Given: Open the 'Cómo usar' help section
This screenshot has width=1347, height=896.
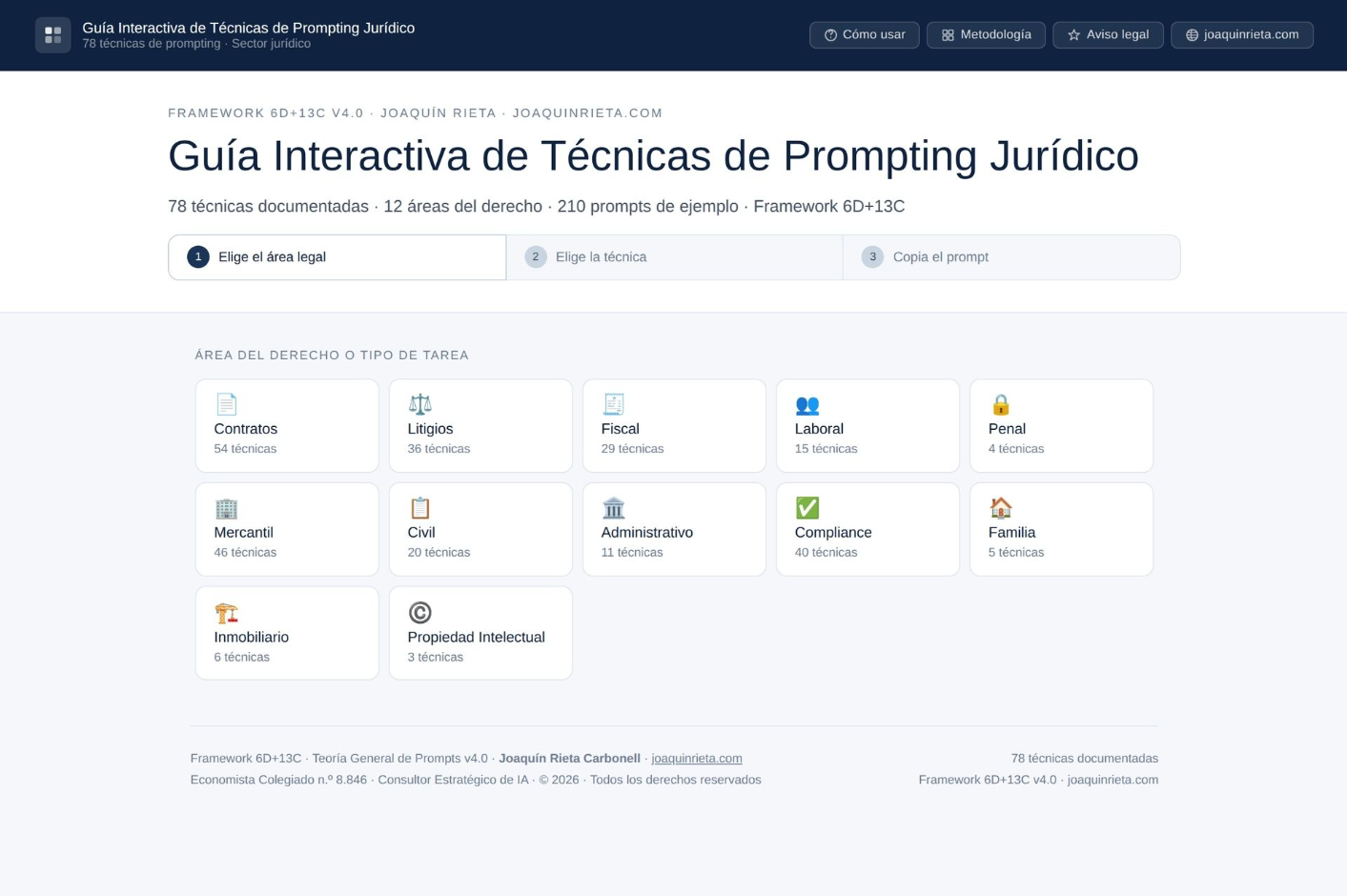Looking at the screenshot, I should point(864,34).
